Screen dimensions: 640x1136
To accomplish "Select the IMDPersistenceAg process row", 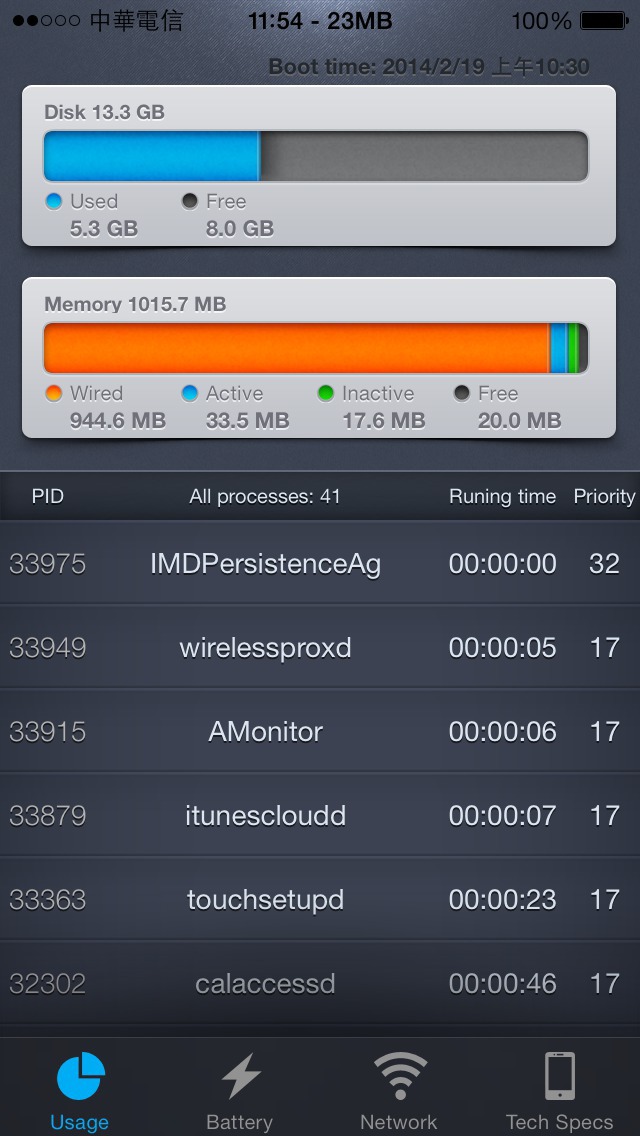I will [320, 563].
